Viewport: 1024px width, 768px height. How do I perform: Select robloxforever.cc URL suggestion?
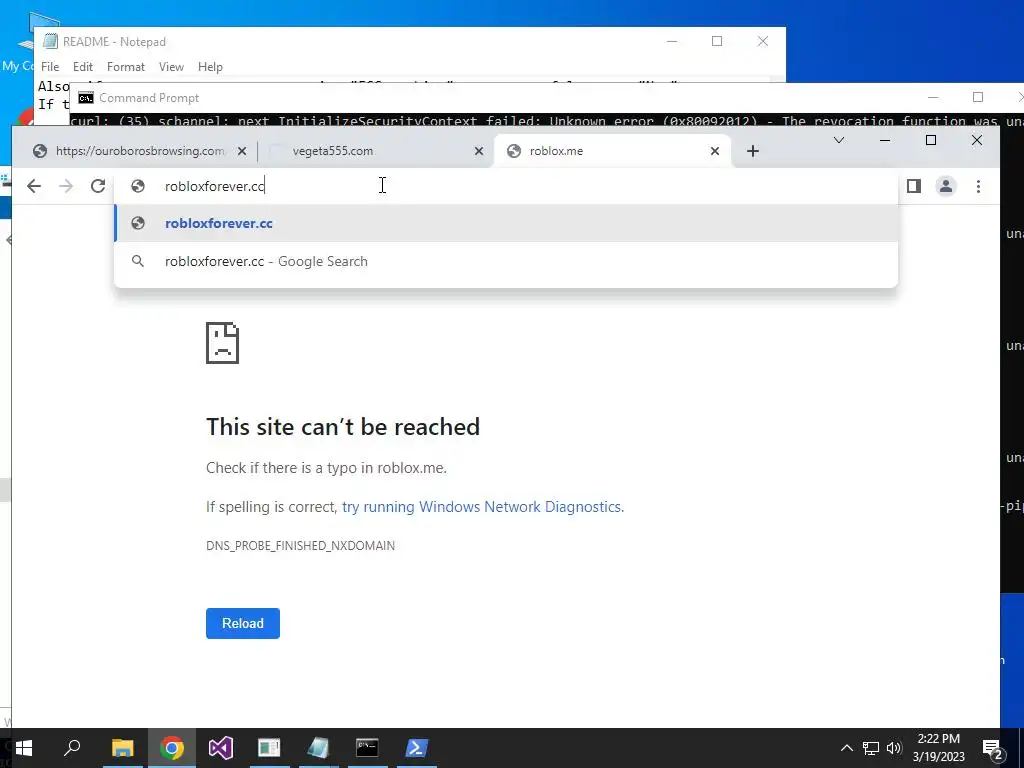pyautogui.click(x=506, y=223)
